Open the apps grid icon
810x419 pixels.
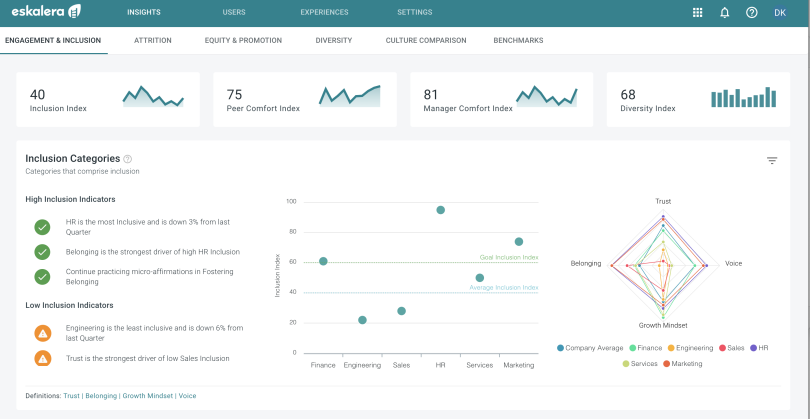point(697,12)
